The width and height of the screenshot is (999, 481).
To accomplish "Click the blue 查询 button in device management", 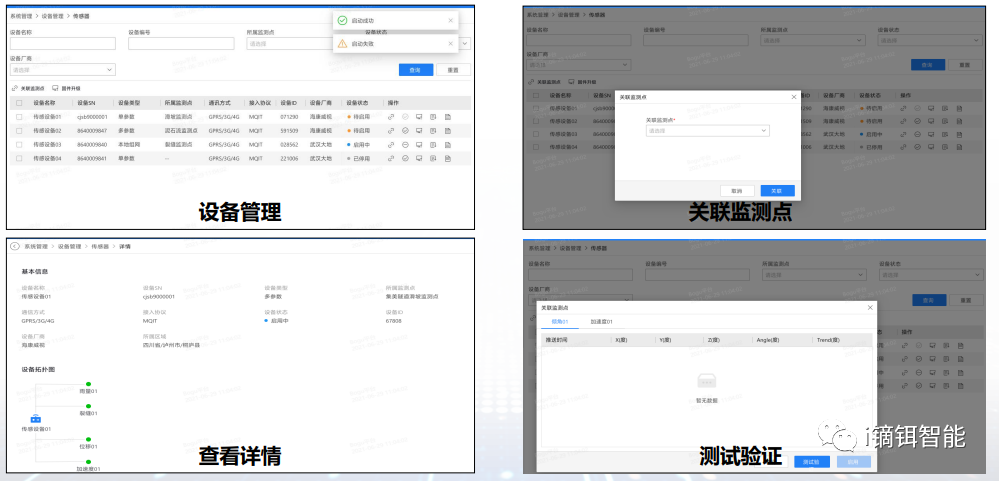I will click(415, 70).
